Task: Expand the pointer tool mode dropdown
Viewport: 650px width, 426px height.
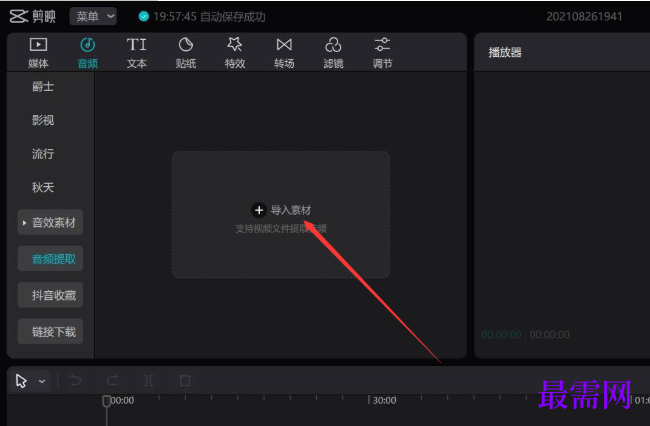Action: coord(42,381)
